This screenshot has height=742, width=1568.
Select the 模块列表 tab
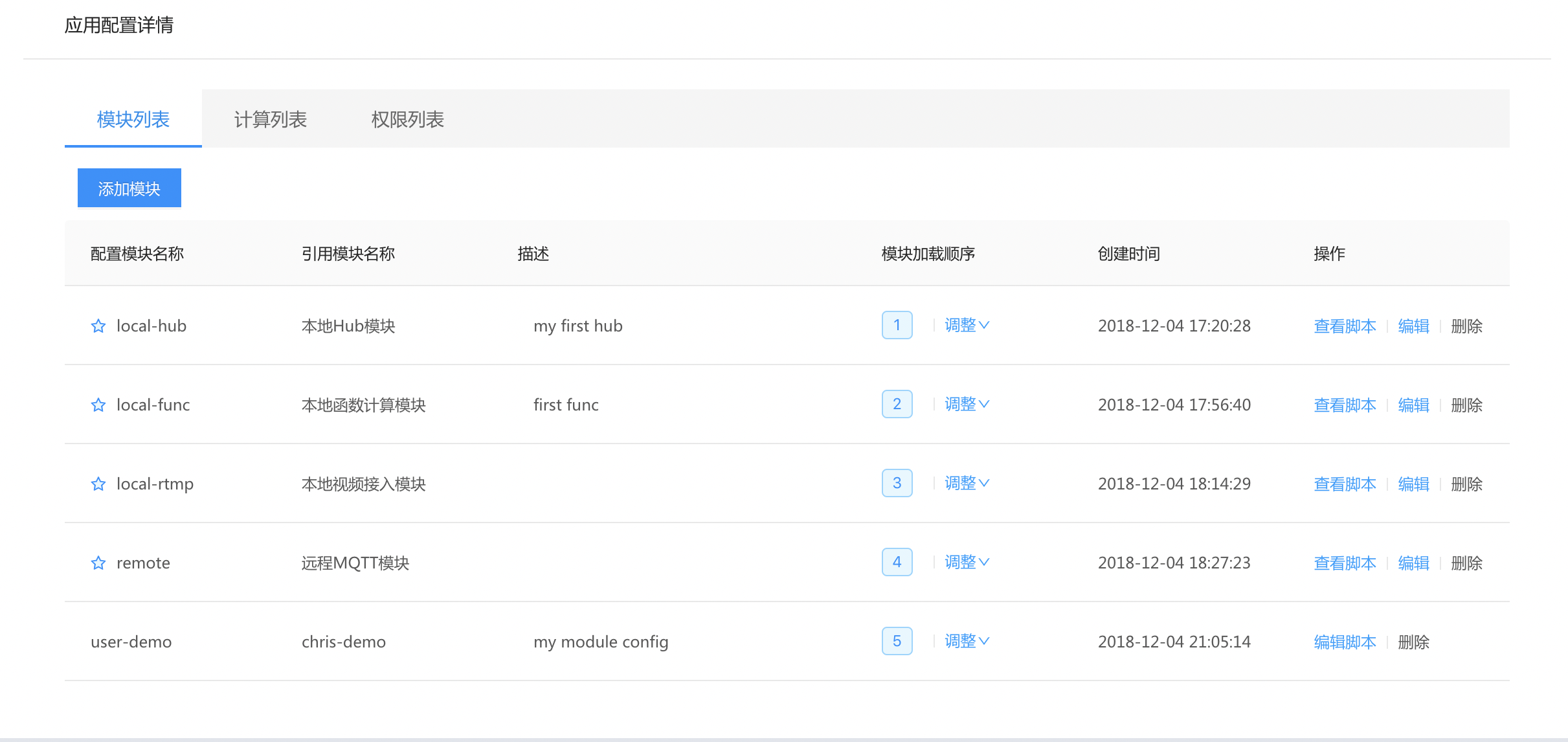pyautogui.click(x=133, y=119)
